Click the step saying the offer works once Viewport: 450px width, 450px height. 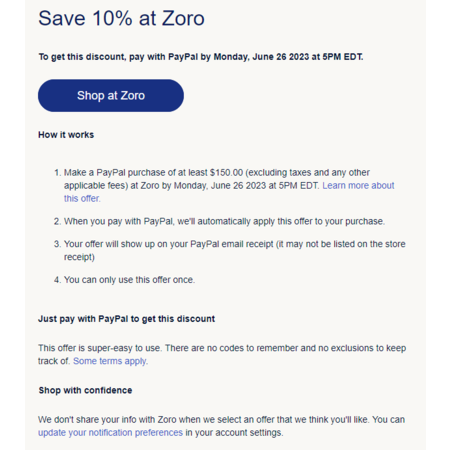pyautogui.click(x=129, y=280)
